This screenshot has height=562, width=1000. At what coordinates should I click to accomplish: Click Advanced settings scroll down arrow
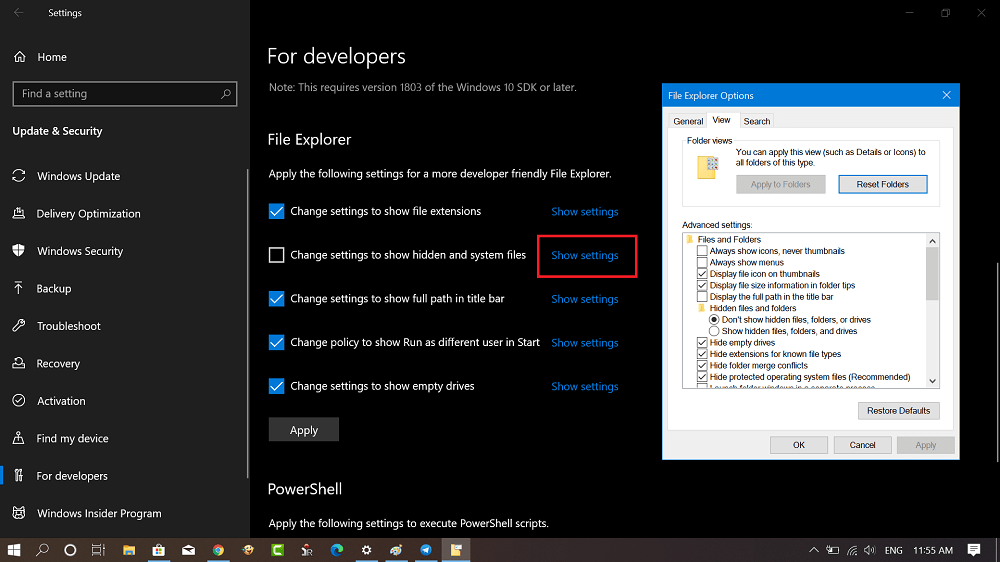pos(932,381)
